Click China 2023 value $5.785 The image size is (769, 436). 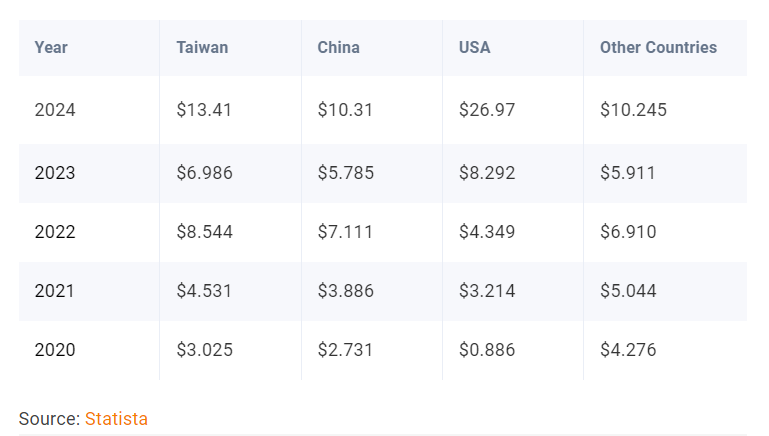(x=346, y=173)
